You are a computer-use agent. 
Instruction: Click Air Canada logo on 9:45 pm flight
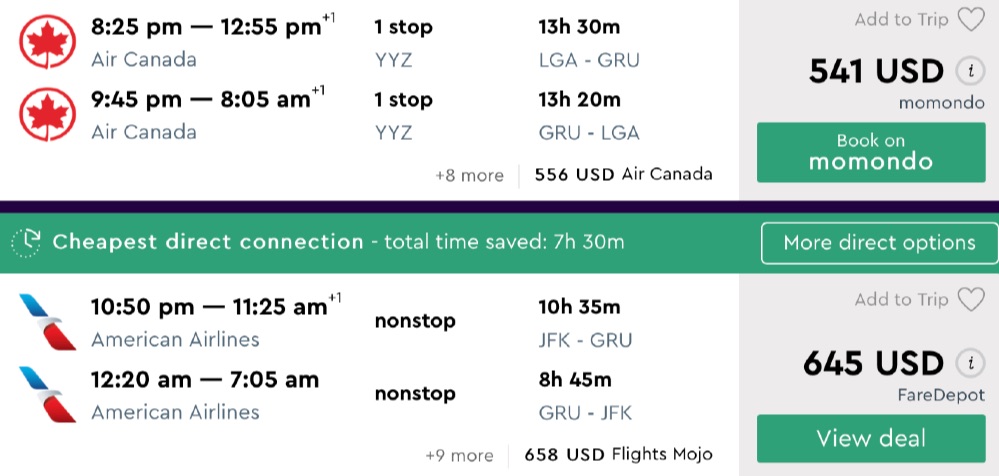(42, 113)
